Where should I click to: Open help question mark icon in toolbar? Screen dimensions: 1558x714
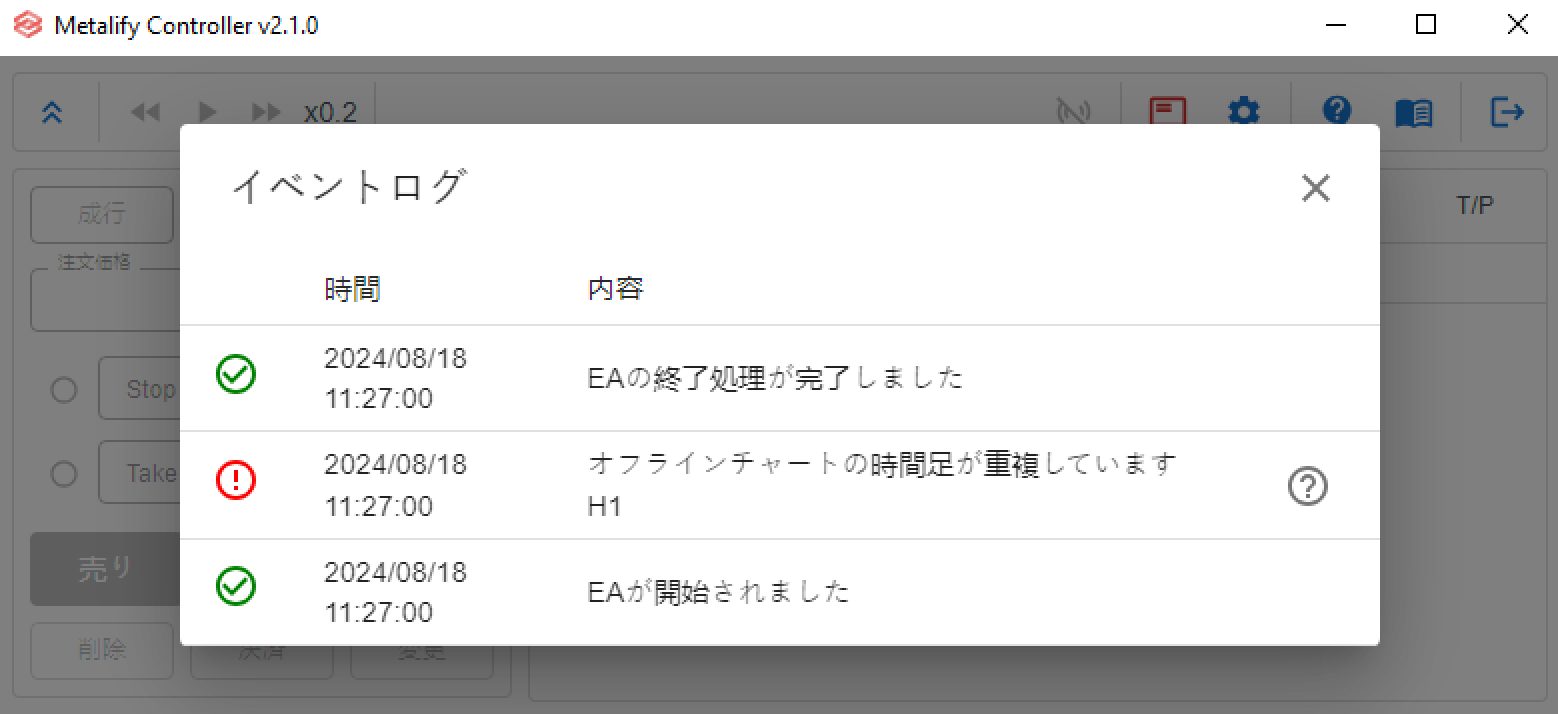1337,110
